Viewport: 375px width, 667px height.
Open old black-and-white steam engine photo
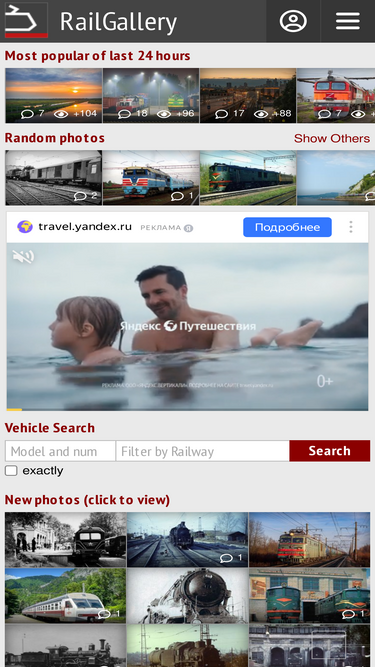coord(65,646)
